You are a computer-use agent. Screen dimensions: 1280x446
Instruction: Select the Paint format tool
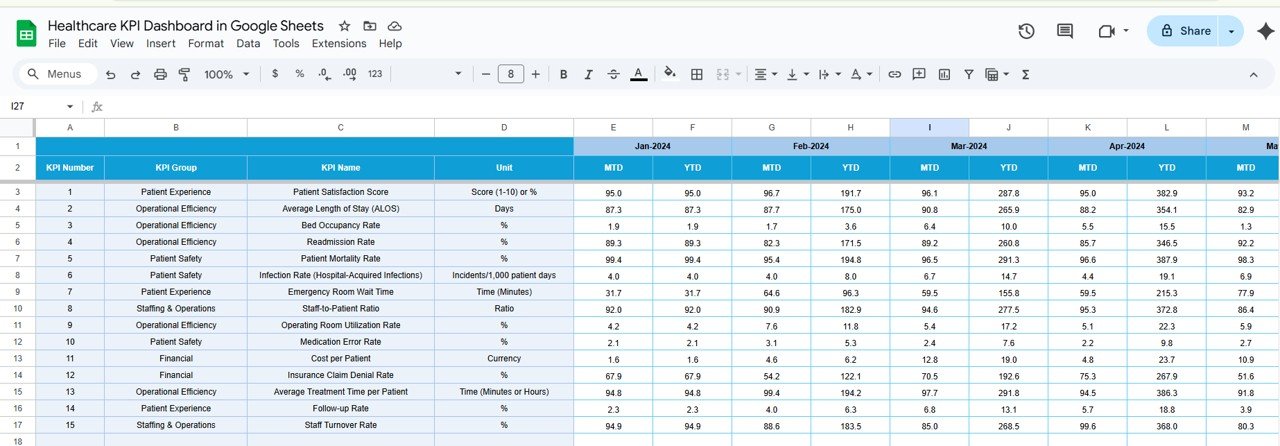coord(184,74)
